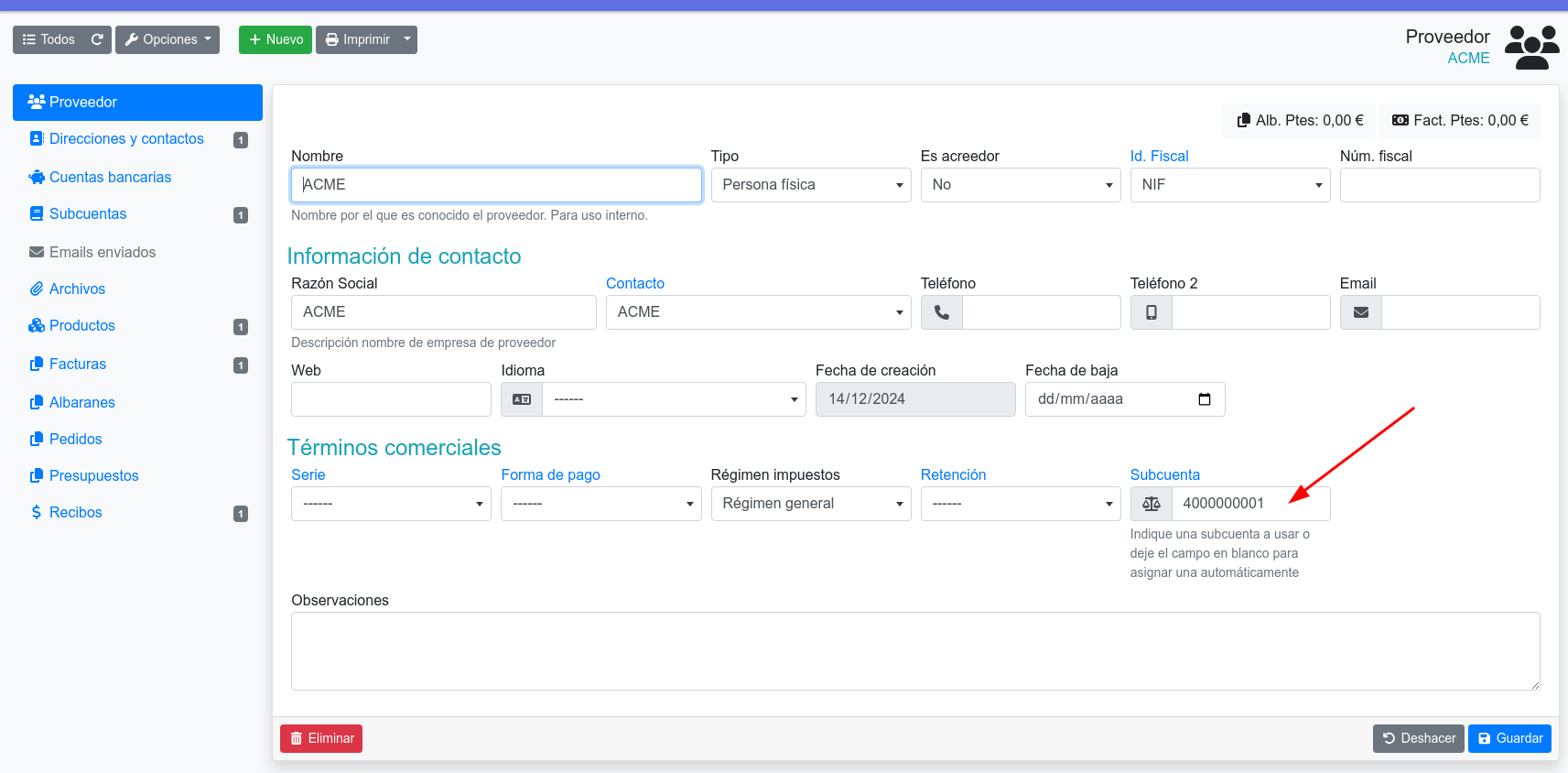Click the language icon beside Idioma
The height and width of the screenshot is (773, 1568).
point(522,399)
